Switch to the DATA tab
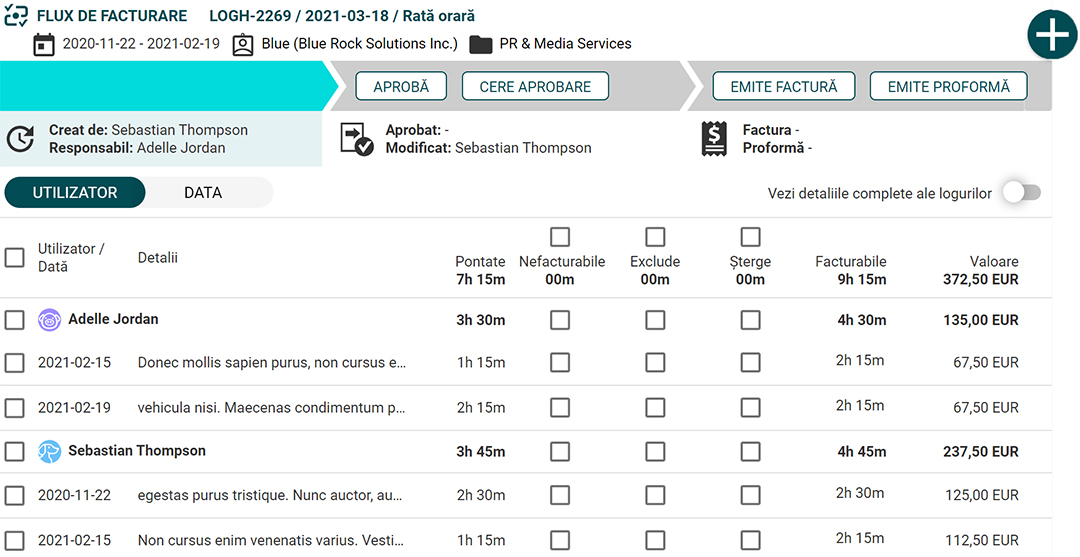The image size is (1080, 557). coord(203,193)
